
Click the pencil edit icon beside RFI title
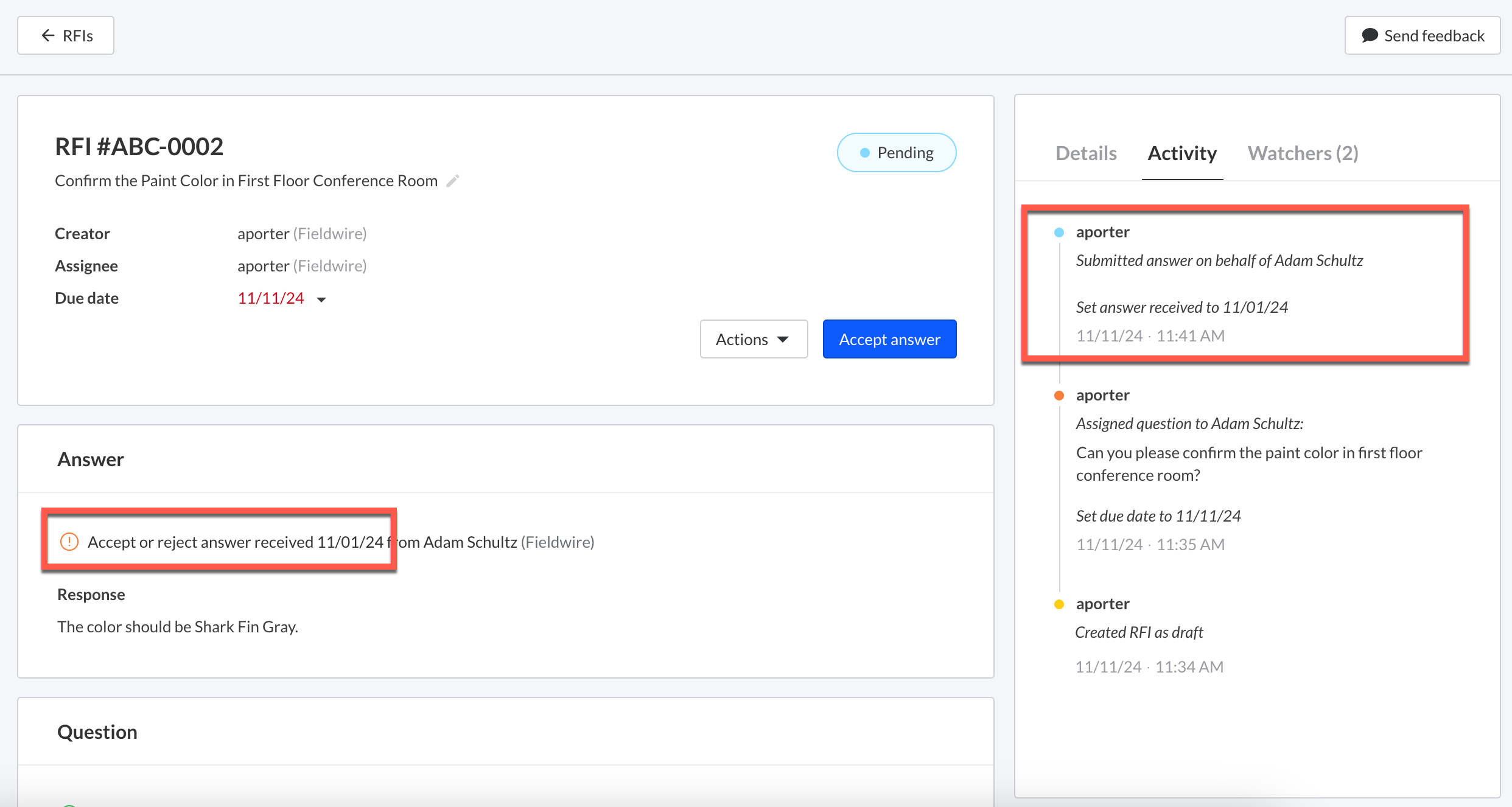452,181
